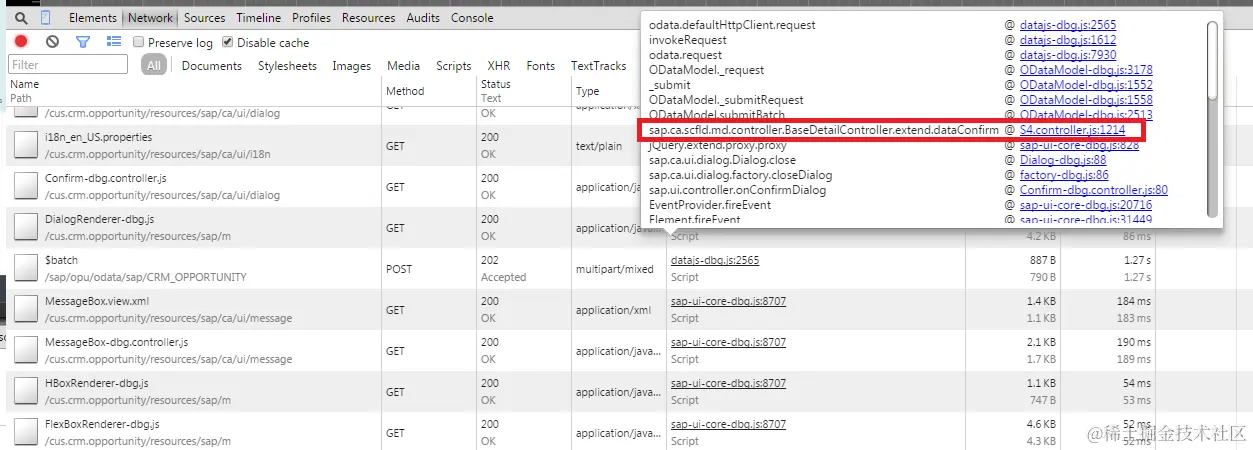The height and width of the screenshot is (450, 1253).
Task: Open ODataModel-dbg.js:1552 stack trace link
Action: [x=1086, y=85]
